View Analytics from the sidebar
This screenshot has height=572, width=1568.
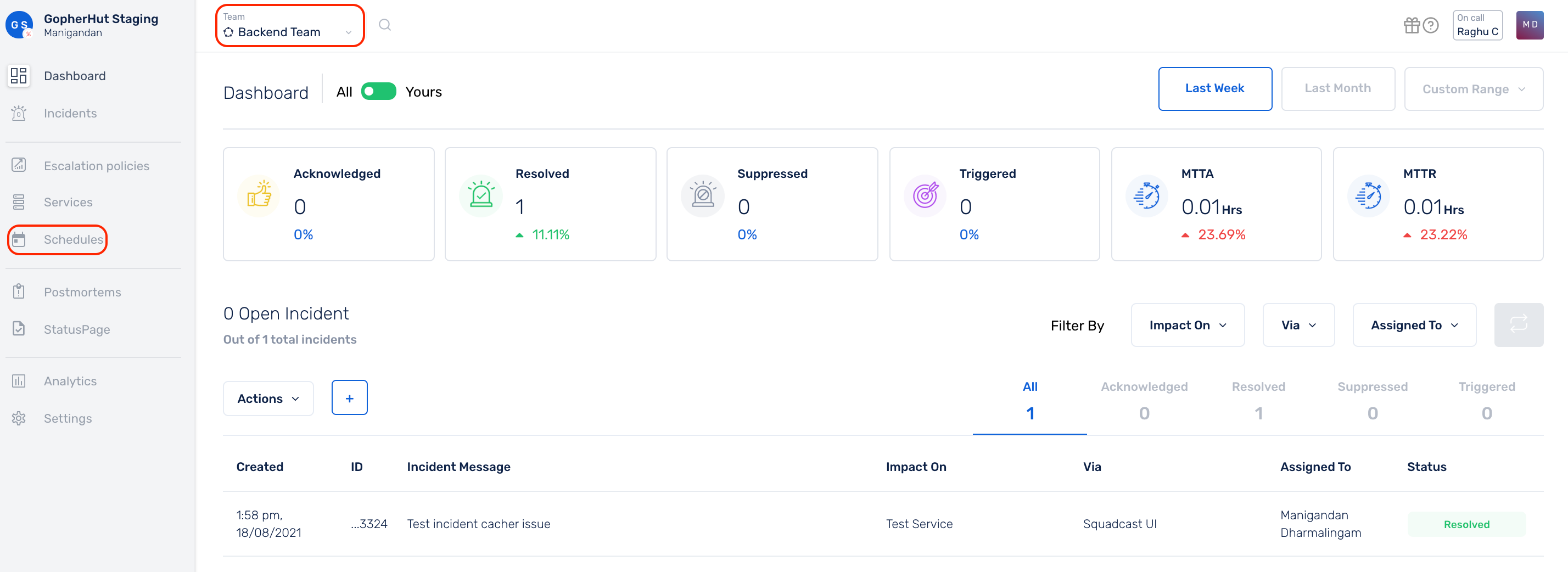[70, 381]
